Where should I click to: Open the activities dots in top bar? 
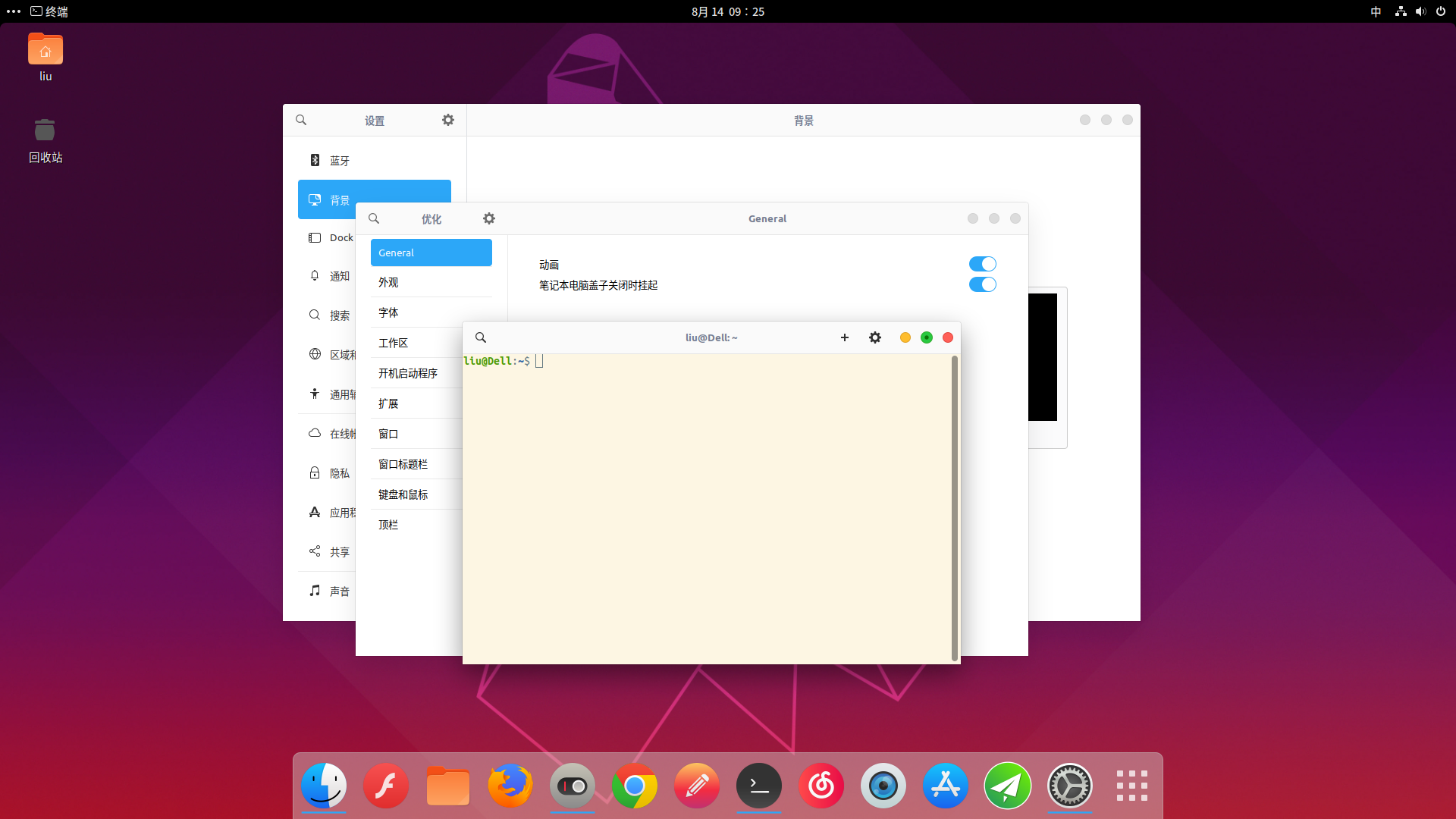click(x=14, y=11)
